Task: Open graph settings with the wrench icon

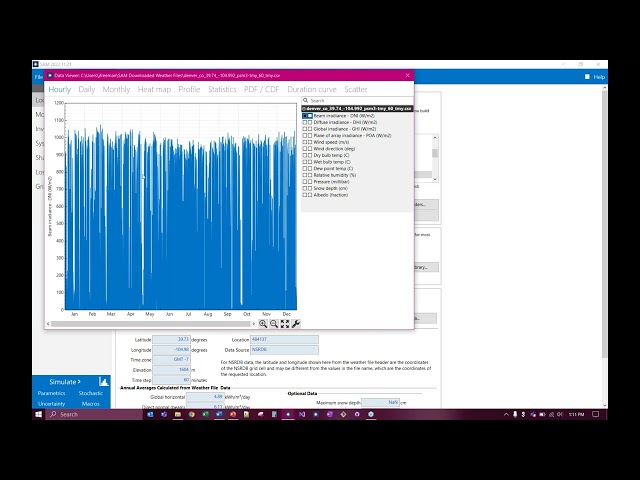Action: pyautogui.click(x=296, y=324)
